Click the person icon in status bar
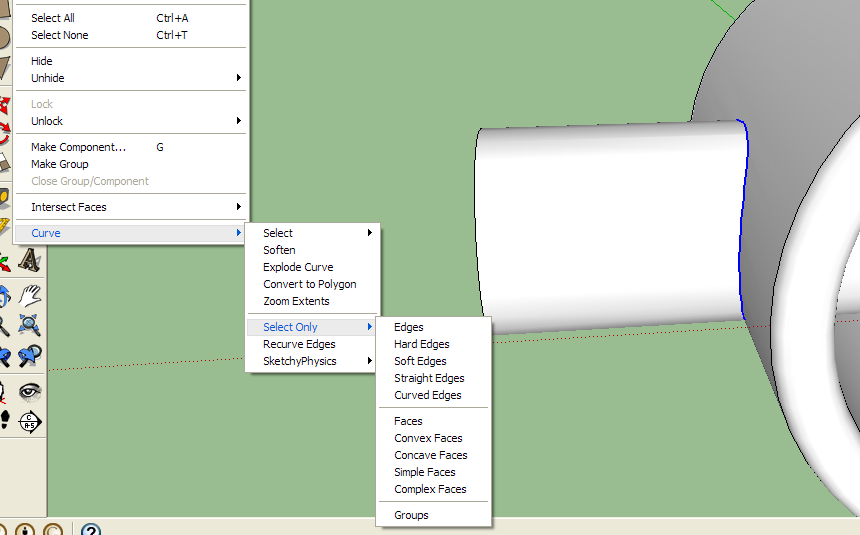Viewport: 860px width, 535px height. coord(26,529)
